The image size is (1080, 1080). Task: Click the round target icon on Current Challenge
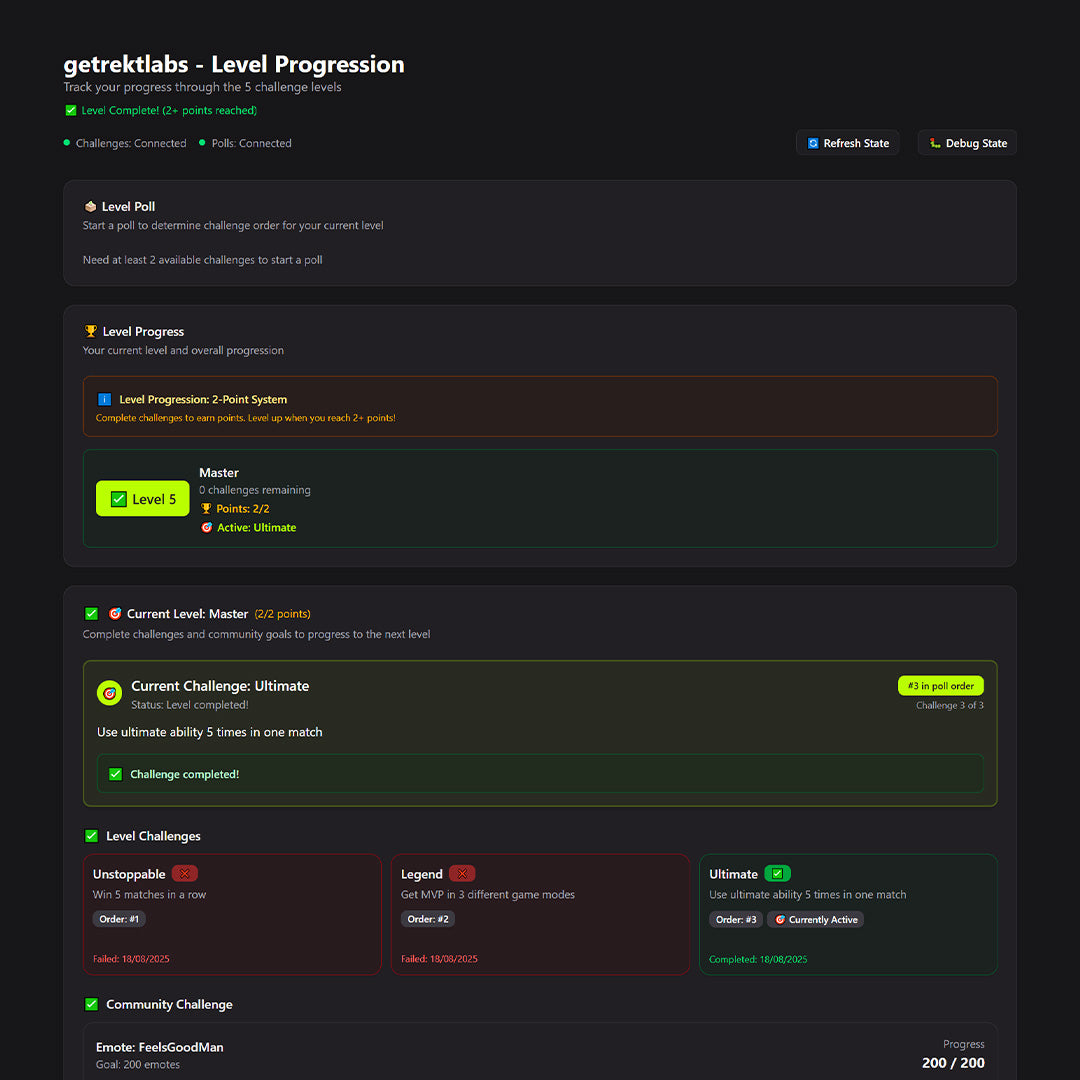coord(110,692)
